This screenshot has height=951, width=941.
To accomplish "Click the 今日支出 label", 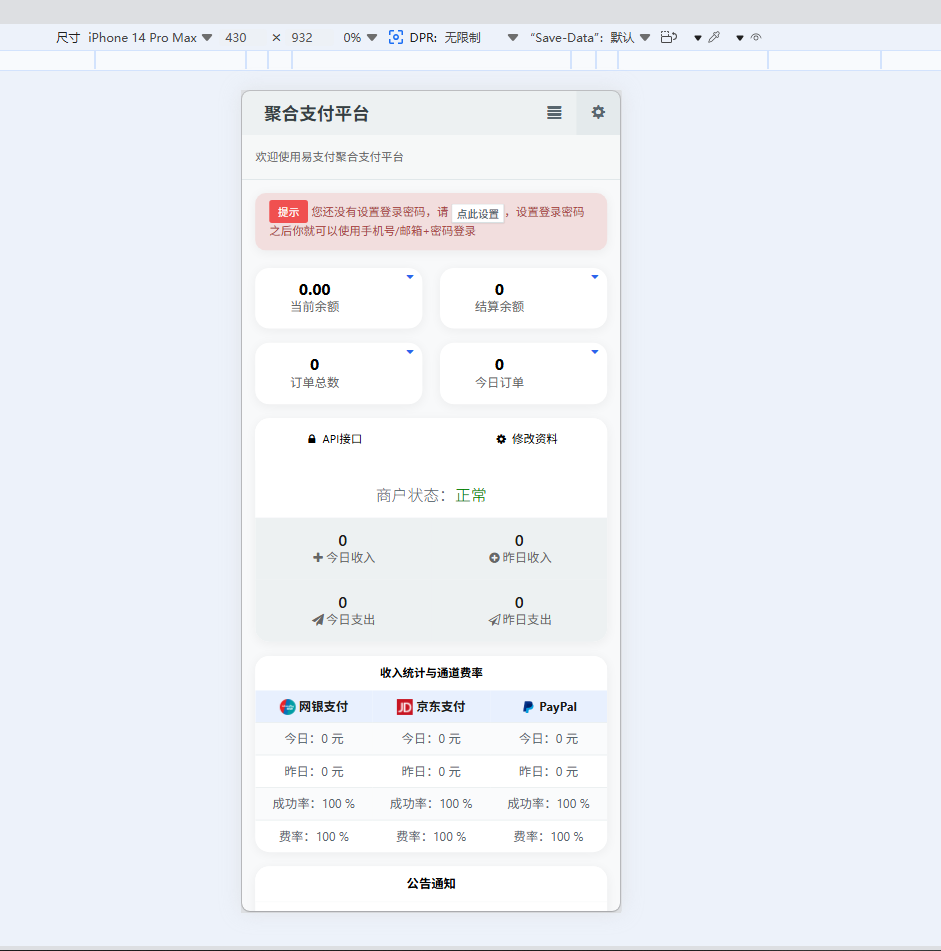I will pyautogui.click(x=351, y=620).
